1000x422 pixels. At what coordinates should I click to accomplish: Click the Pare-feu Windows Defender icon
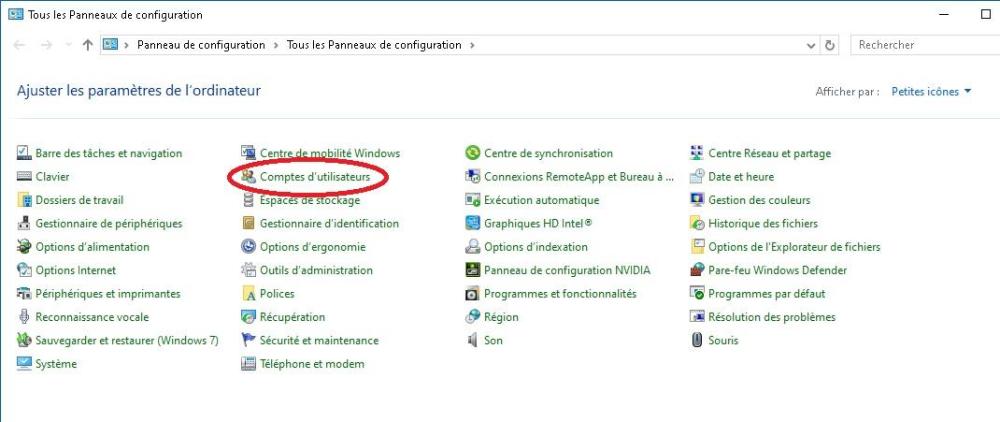697,270
